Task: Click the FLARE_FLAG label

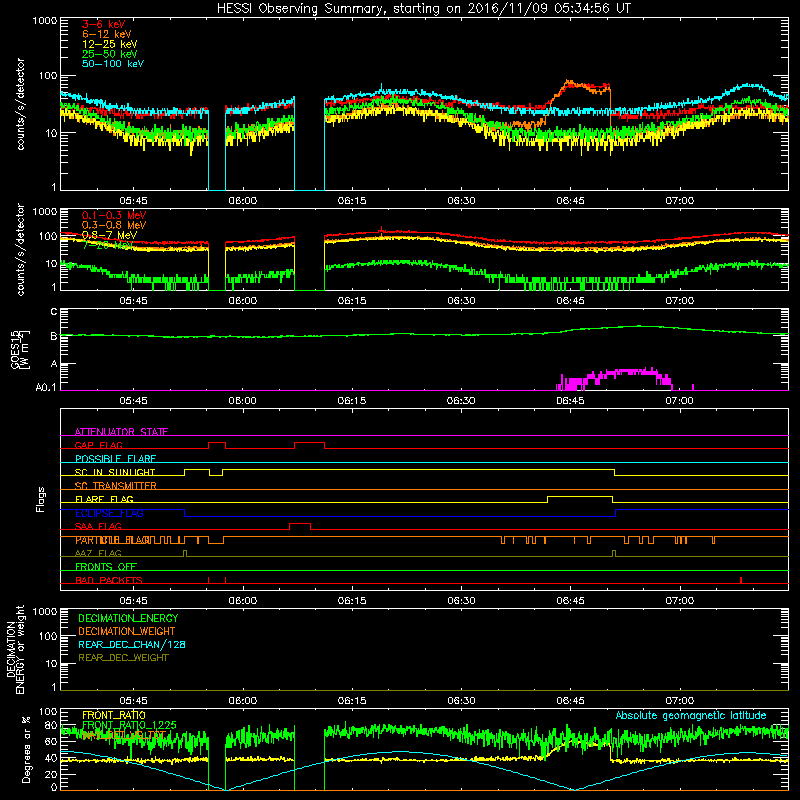Action: coord(104,499)
